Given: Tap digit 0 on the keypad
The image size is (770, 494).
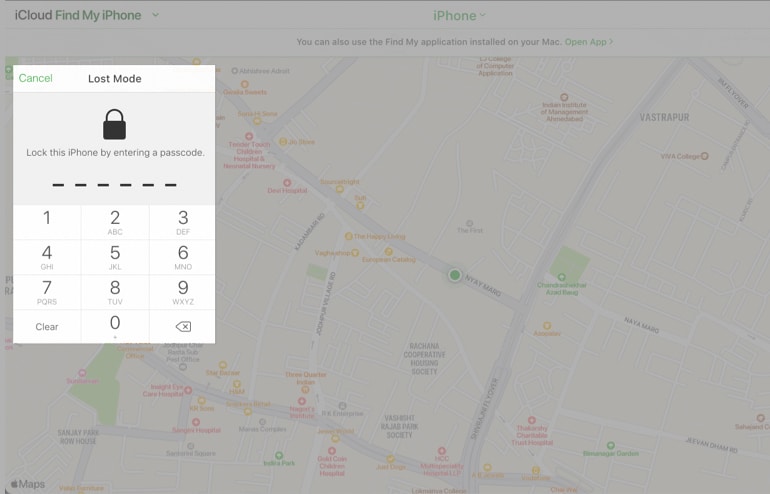Looking at the screenshot, I should pyautogui.click(x=115, y=327).
